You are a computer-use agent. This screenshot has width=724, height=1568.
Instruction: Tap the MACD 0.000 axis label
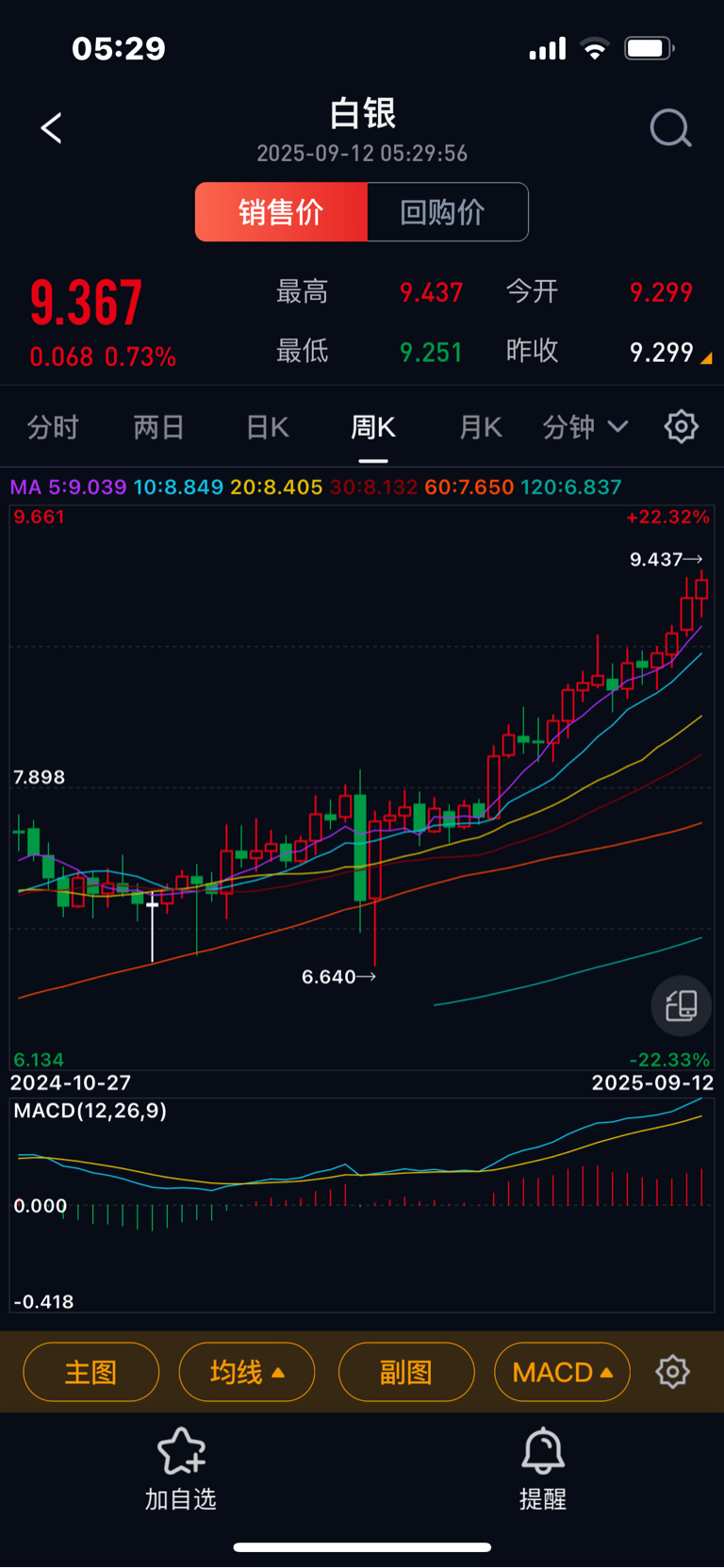coord(41,1206)
